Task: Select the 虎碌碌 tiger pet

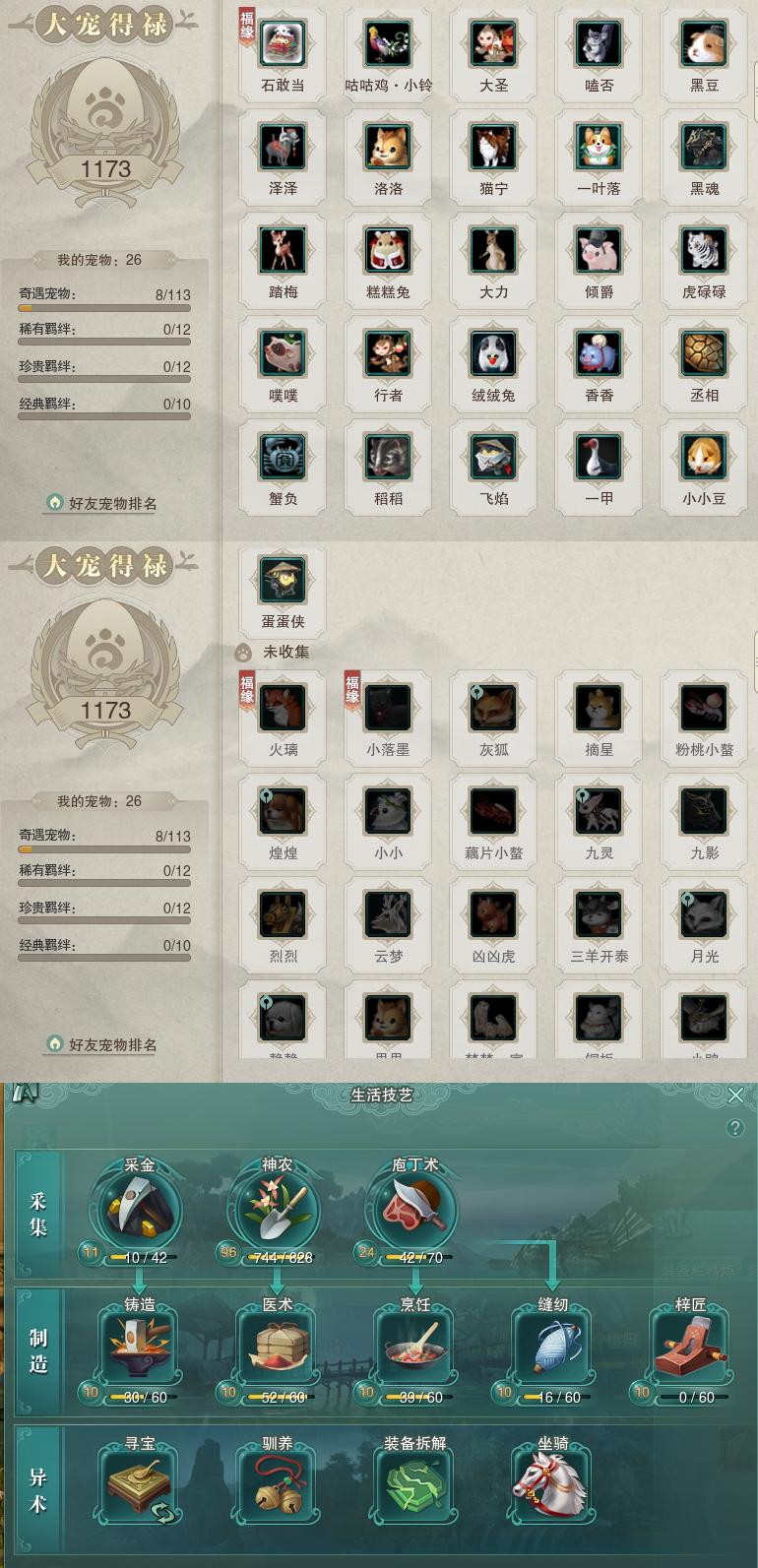Action: point(704,251)
